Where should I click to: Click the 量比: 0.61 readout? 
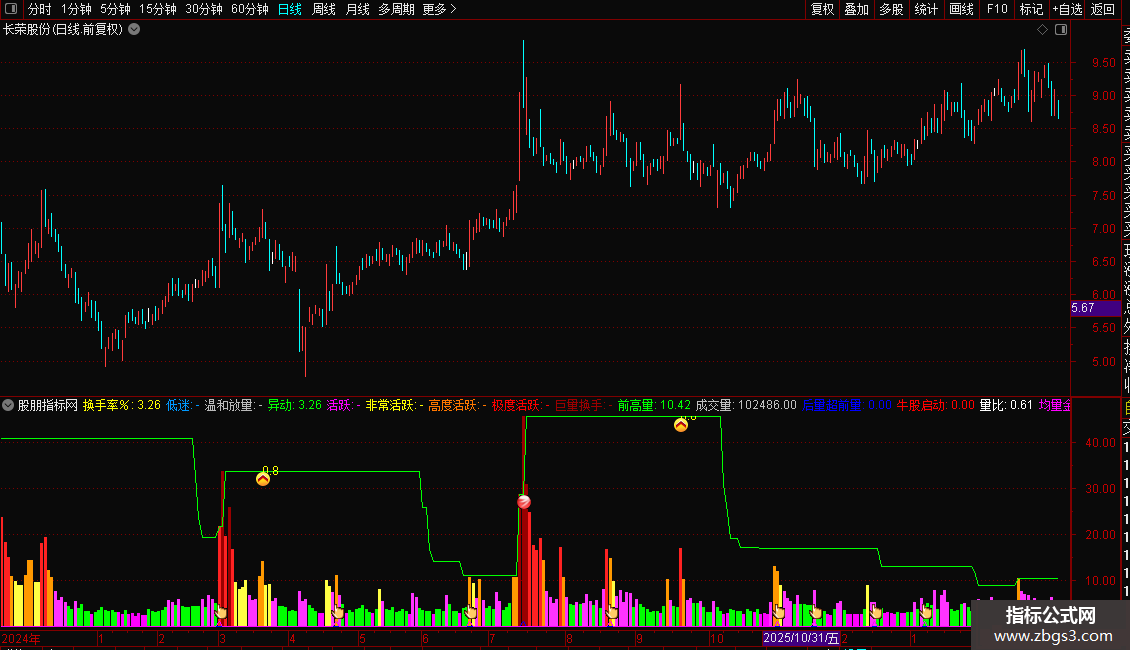pos(1005,405)
